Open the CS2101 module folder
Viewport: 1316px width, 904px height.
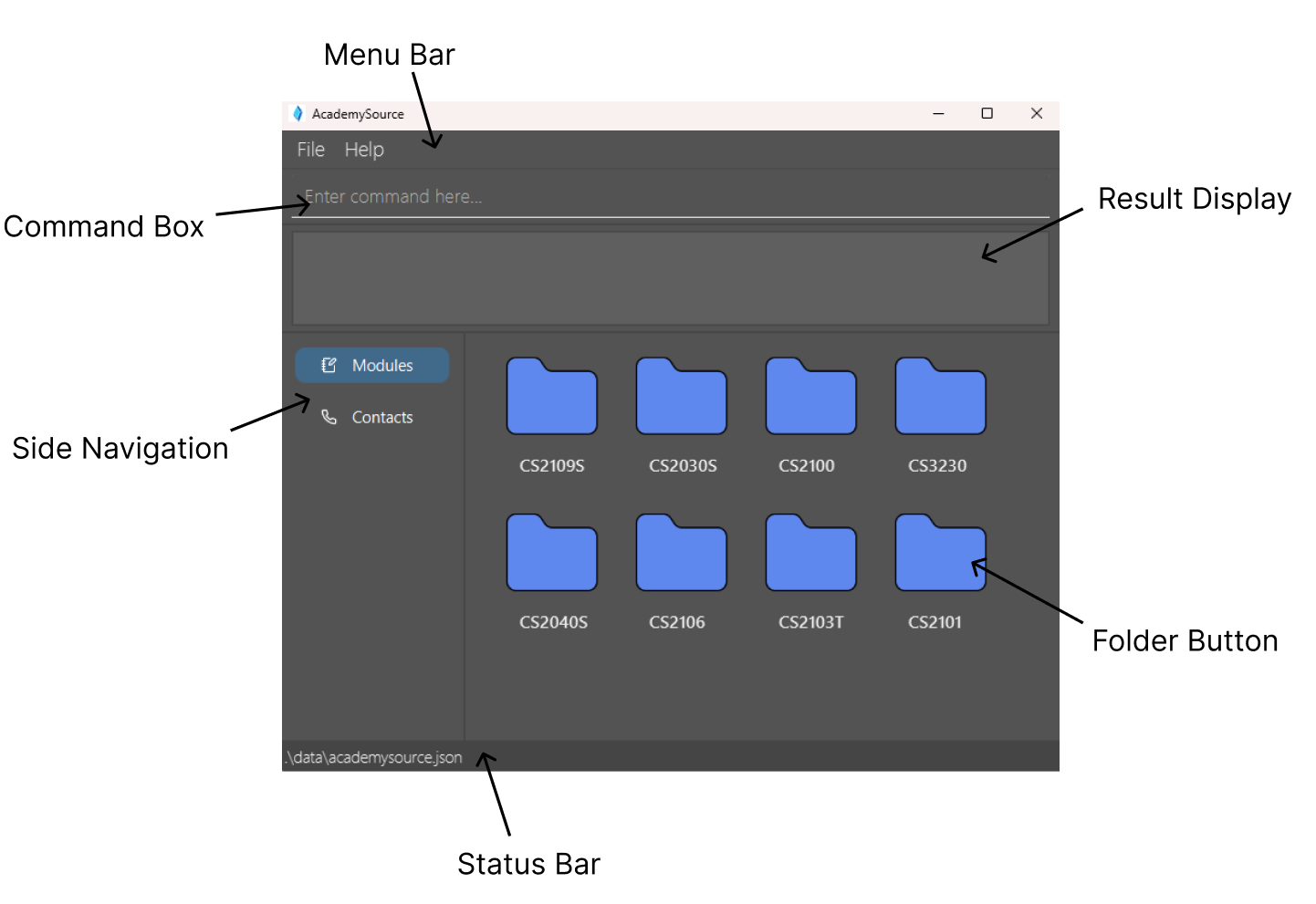click(x=940, y=553)
